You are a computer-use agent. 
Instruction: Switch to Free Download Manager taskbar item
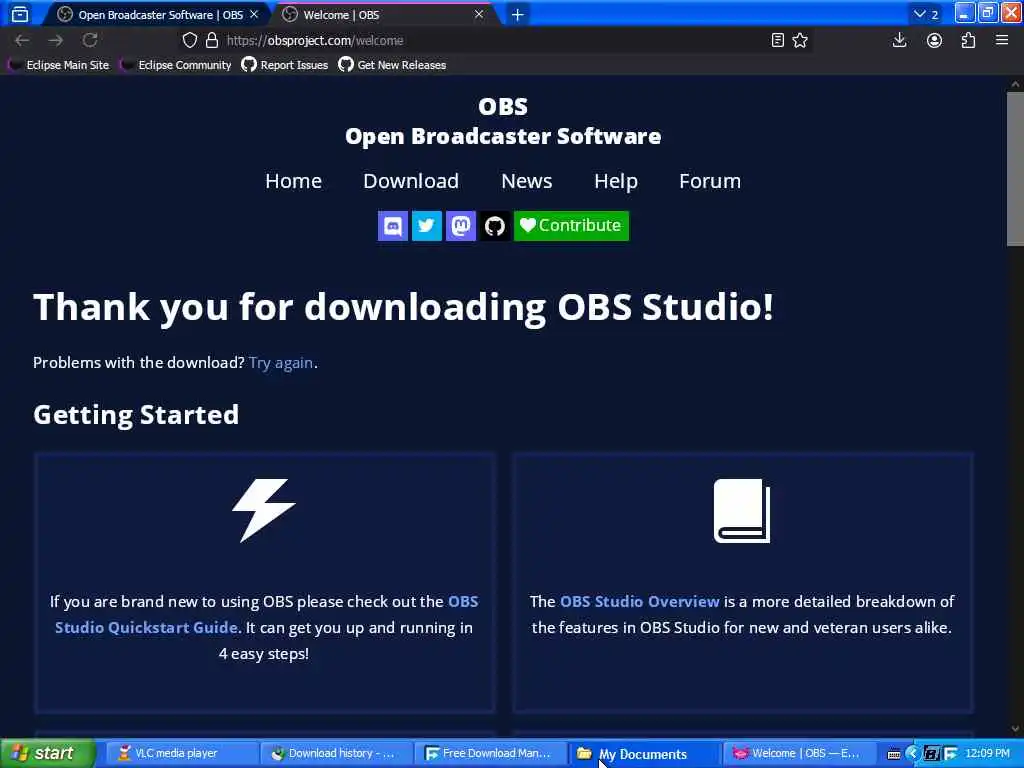(x=490, y=753)
